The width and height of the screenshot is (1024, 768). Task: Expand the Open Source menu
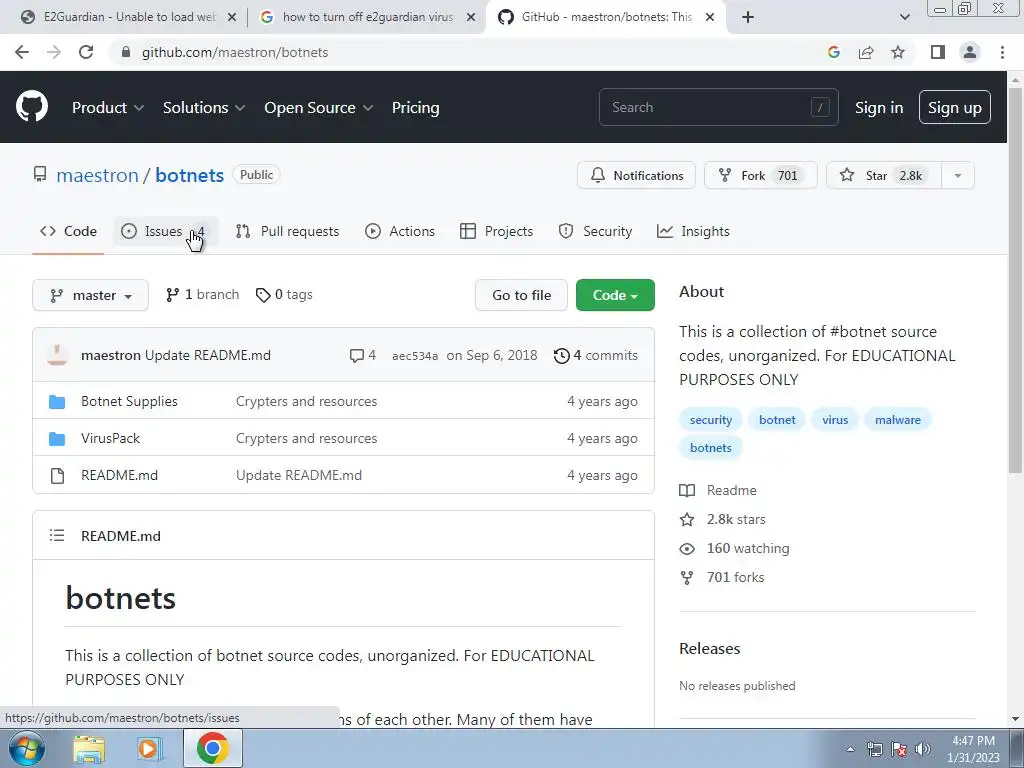click(319, 108)
